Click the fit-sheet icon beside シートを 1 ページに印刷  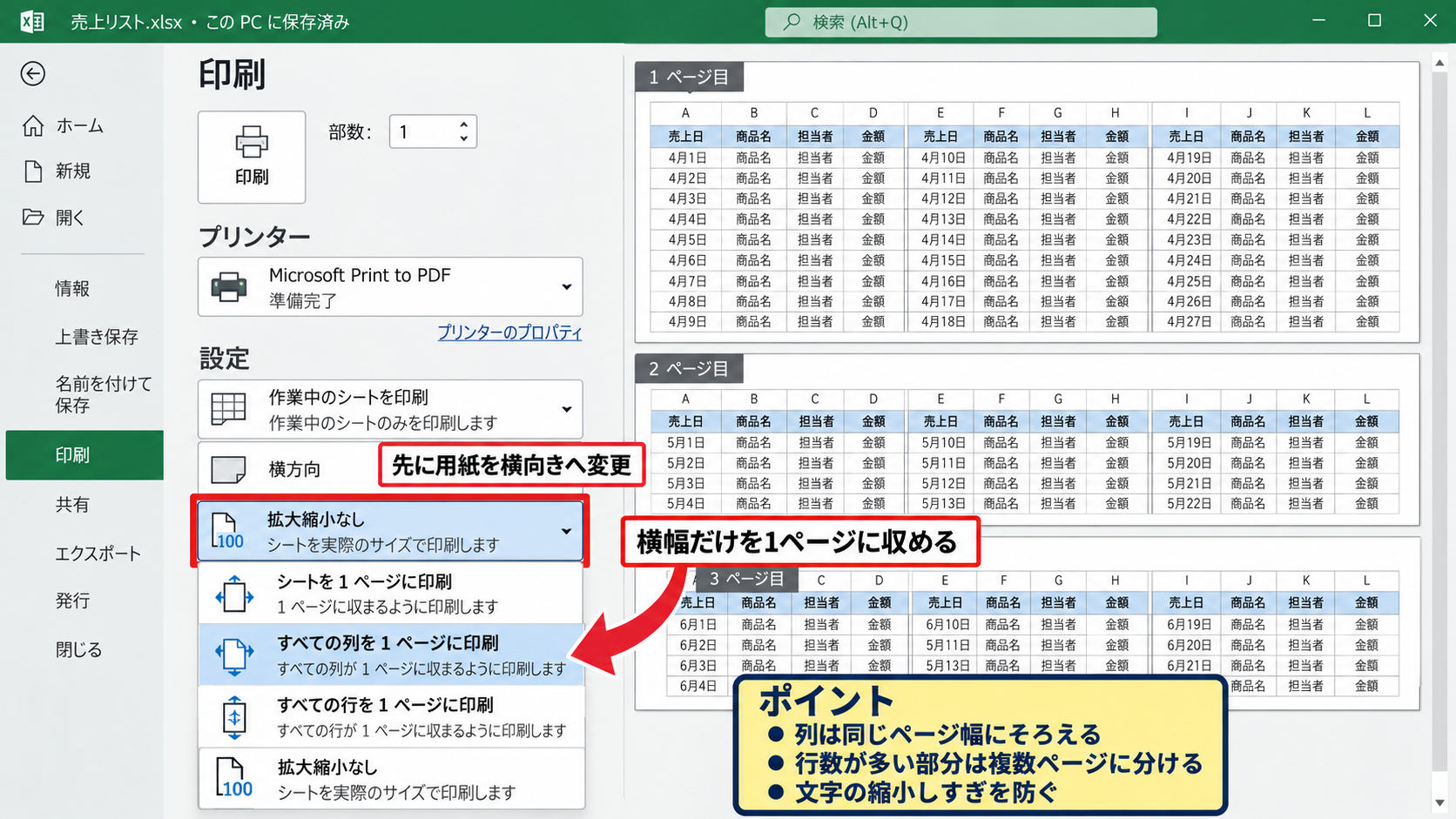[x=234, y=595]
